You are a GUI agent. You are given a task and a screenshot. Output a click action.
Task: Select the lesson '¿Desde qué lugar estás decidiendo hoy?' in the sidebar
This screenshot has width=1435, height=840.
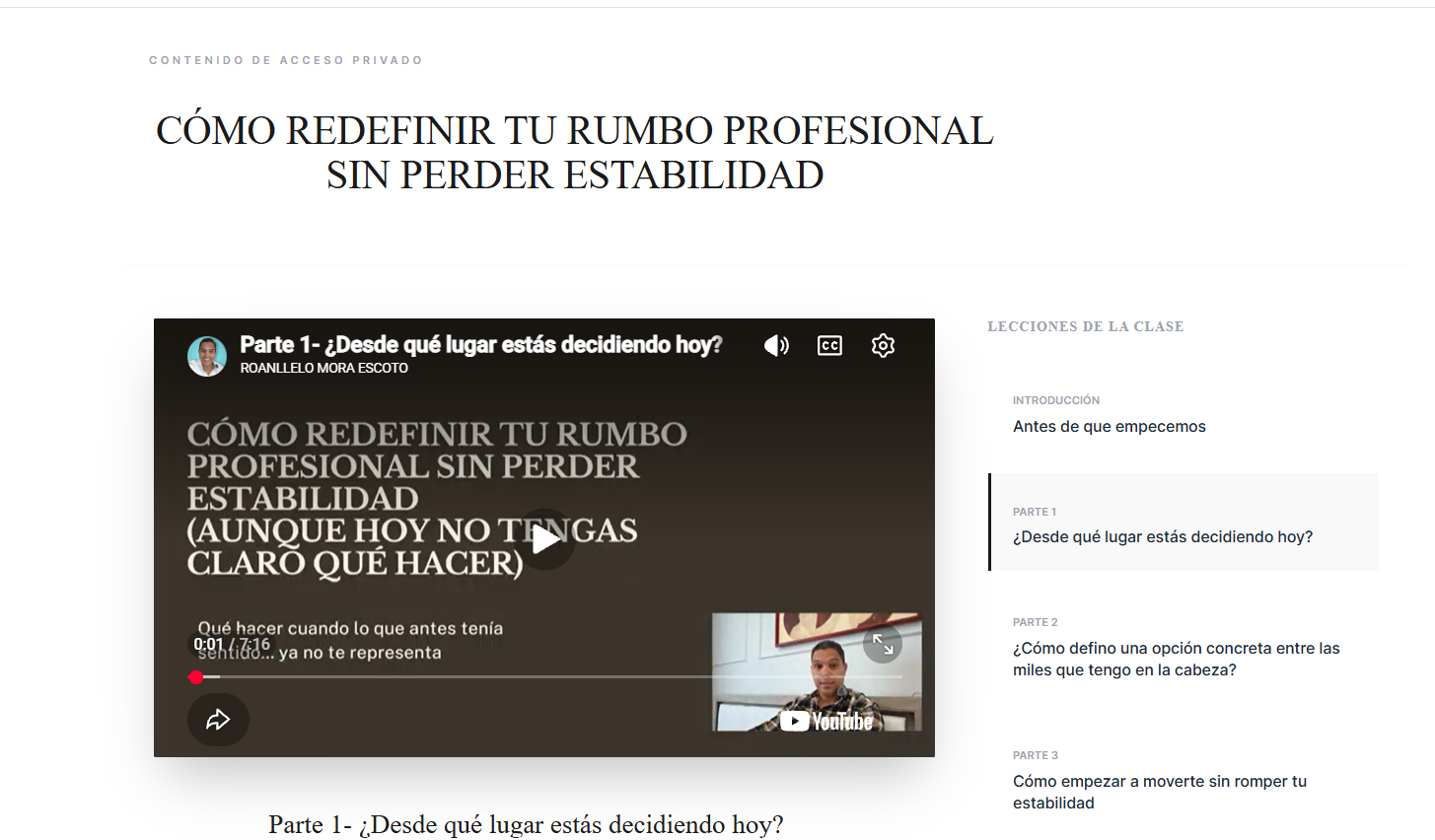point(1184,523)
